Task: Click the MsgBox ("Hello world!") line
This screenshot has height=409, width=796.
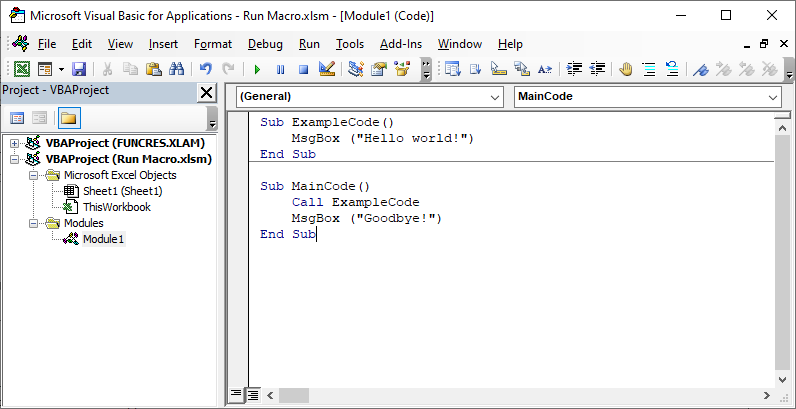Action: (383, 138)
